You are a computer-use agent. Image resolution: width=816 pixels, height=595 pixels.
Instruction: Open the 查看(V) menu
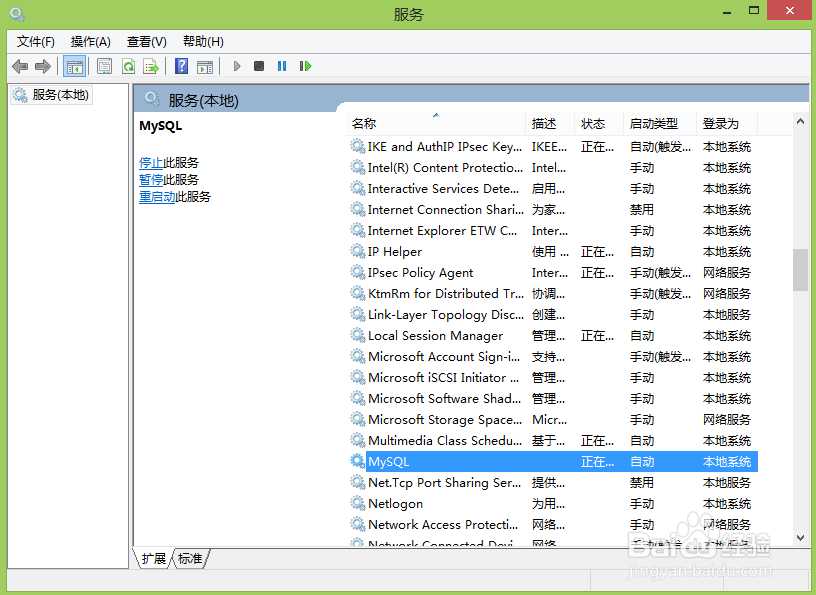(x=147, y=42)
